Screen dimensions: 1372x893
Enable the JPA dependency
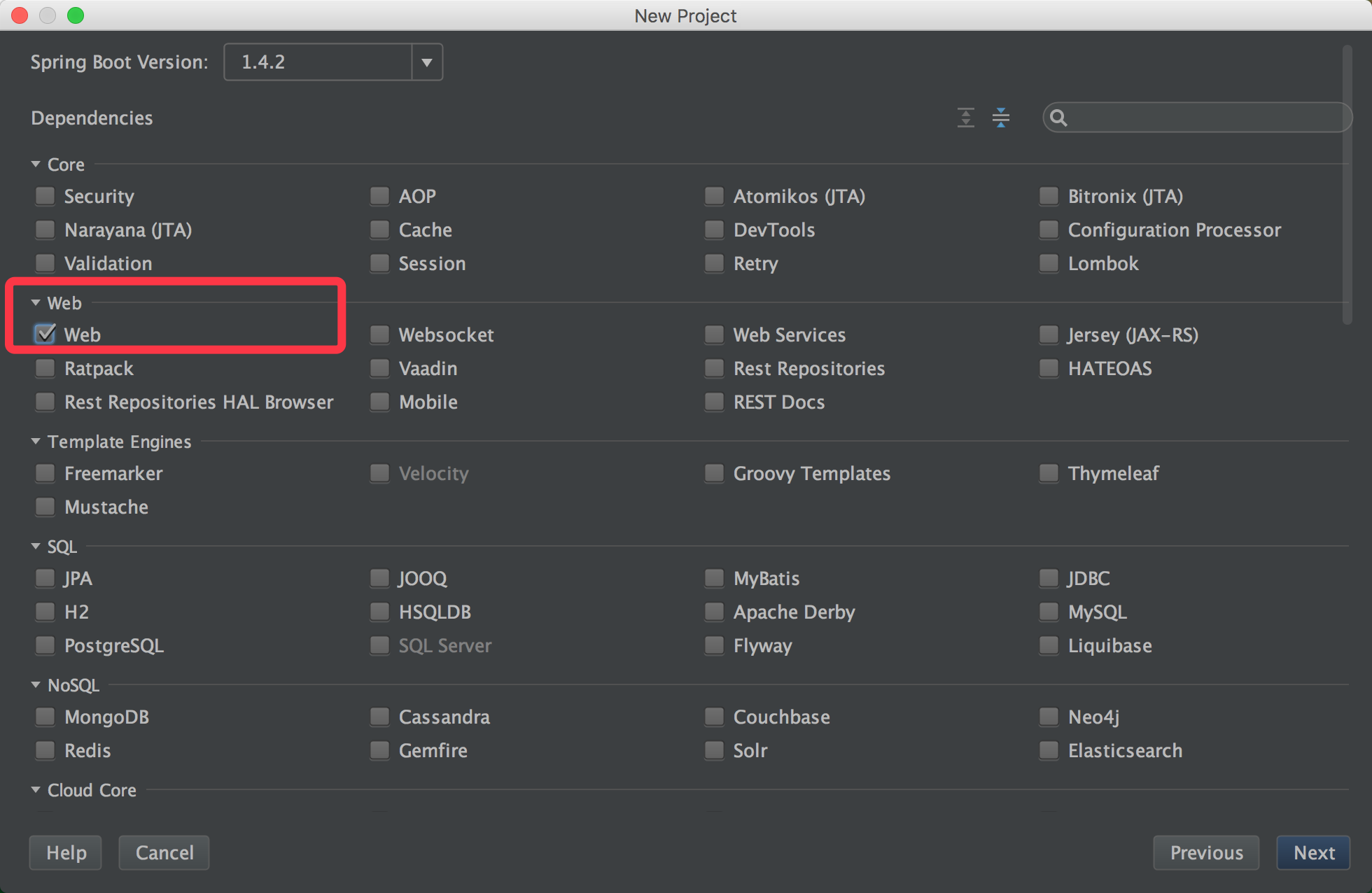(x=45, y=578)
